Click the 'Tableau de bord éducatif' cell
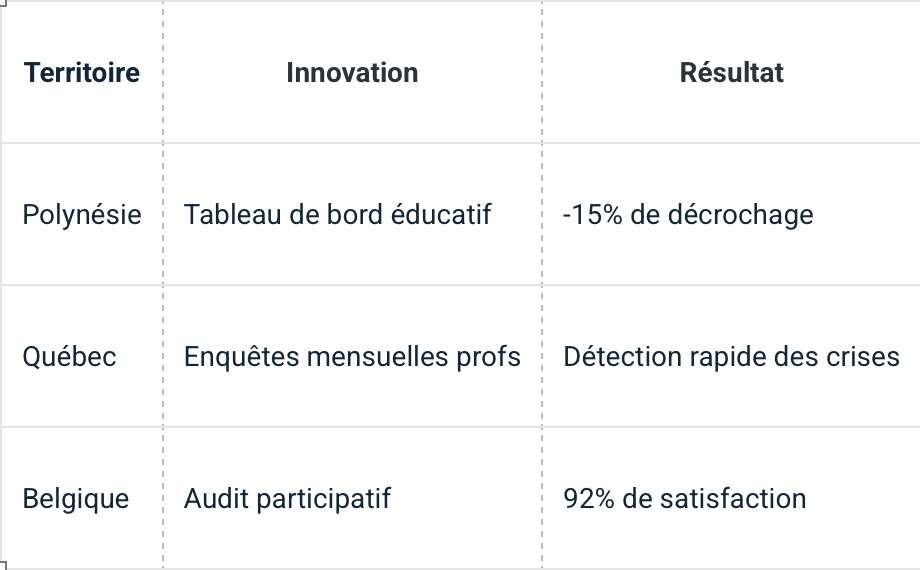920x570 pixels. pos(337,215)
